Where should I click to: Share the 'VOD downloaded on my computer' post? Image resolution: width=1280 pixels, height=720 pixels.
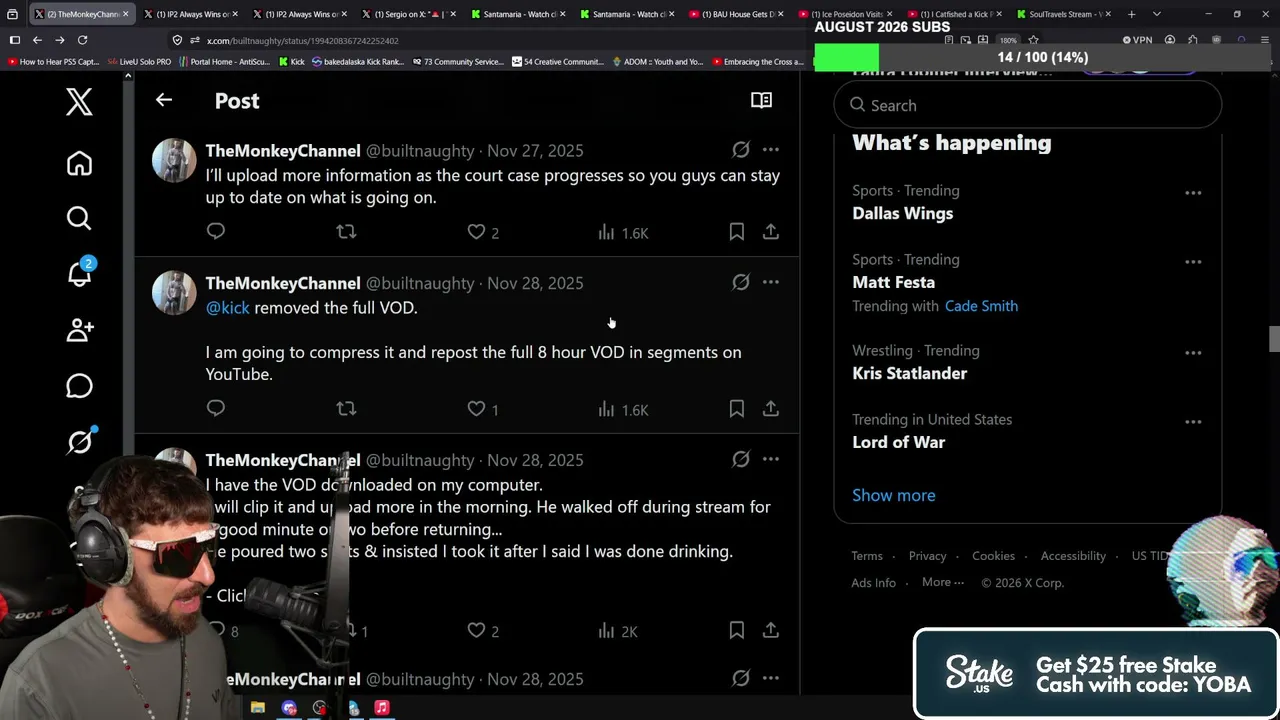point(771,630)
